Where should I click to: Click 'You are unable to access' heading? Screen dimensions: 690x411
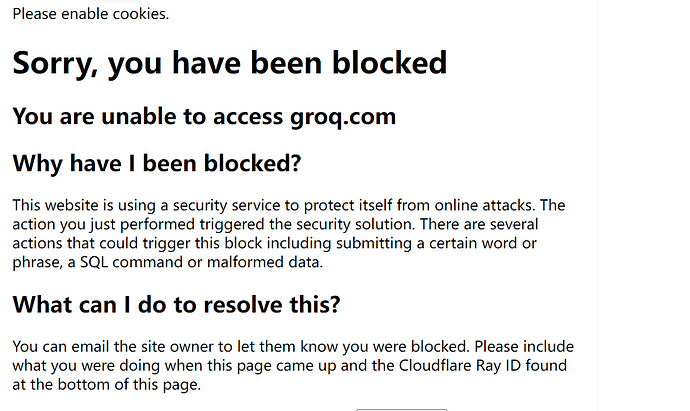147,117
